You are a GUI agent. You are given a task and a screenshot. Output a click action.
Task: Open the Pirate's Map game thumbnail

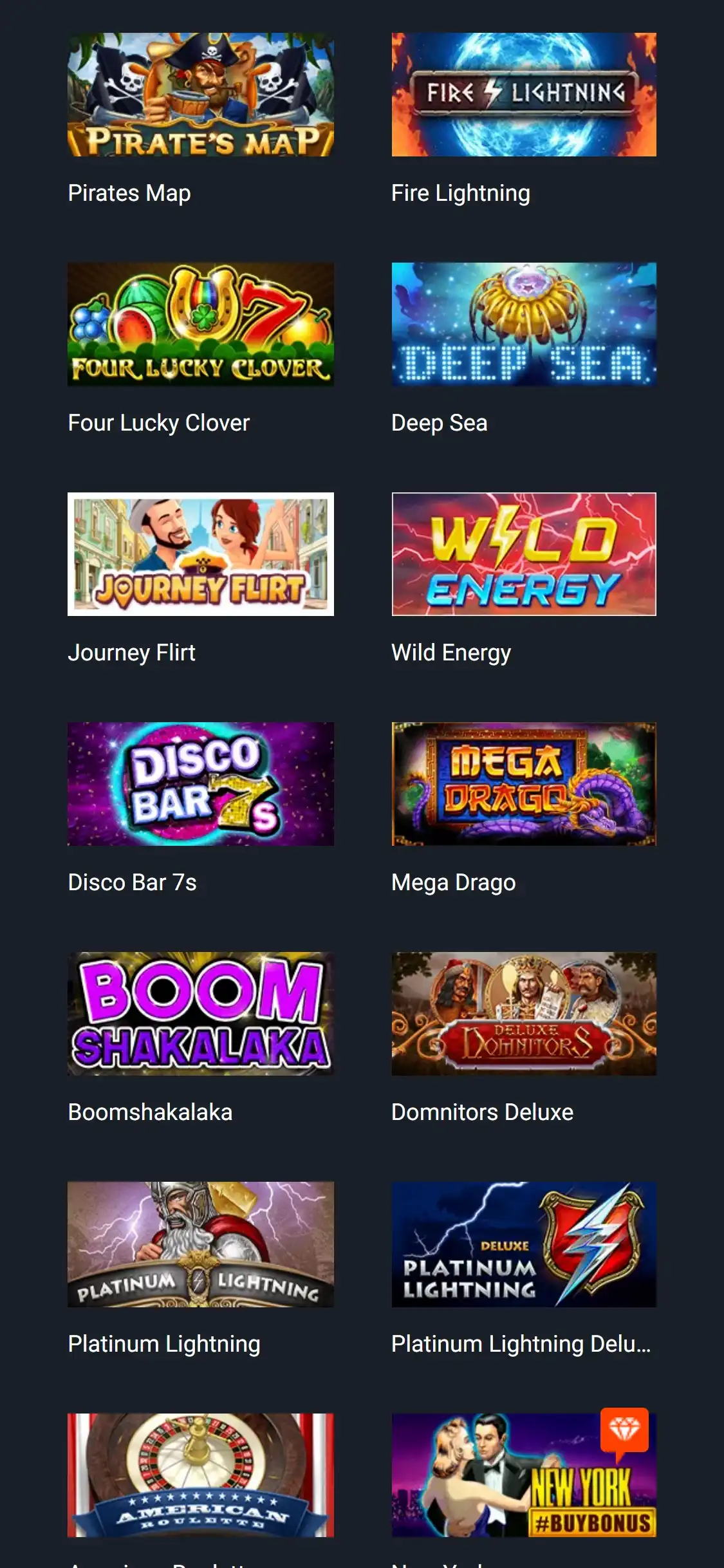tap(201, 95)
